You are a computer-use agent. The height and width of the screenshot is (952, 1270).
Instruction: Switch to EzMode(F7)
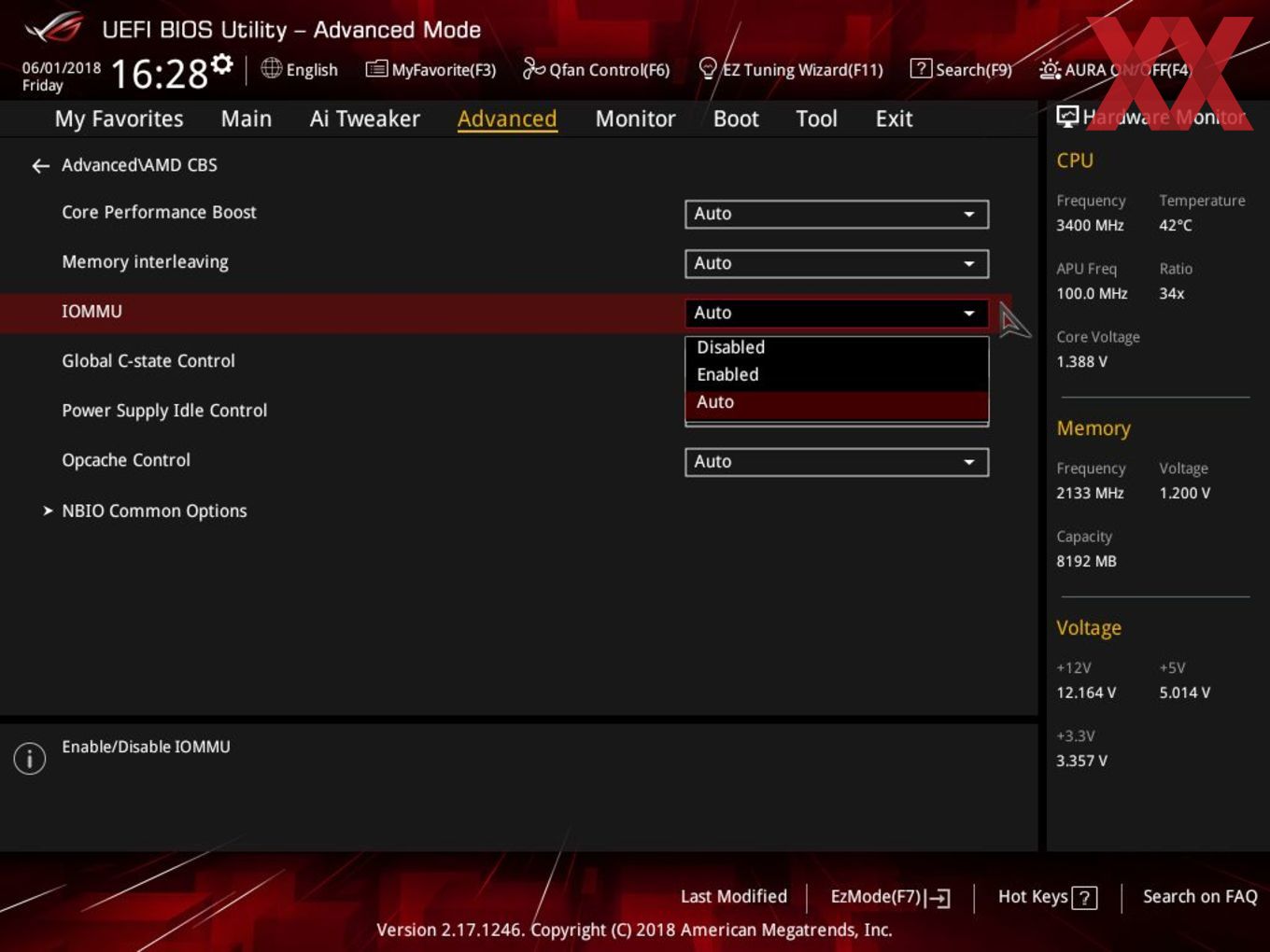pyautogui.click(x=890, y=897)
